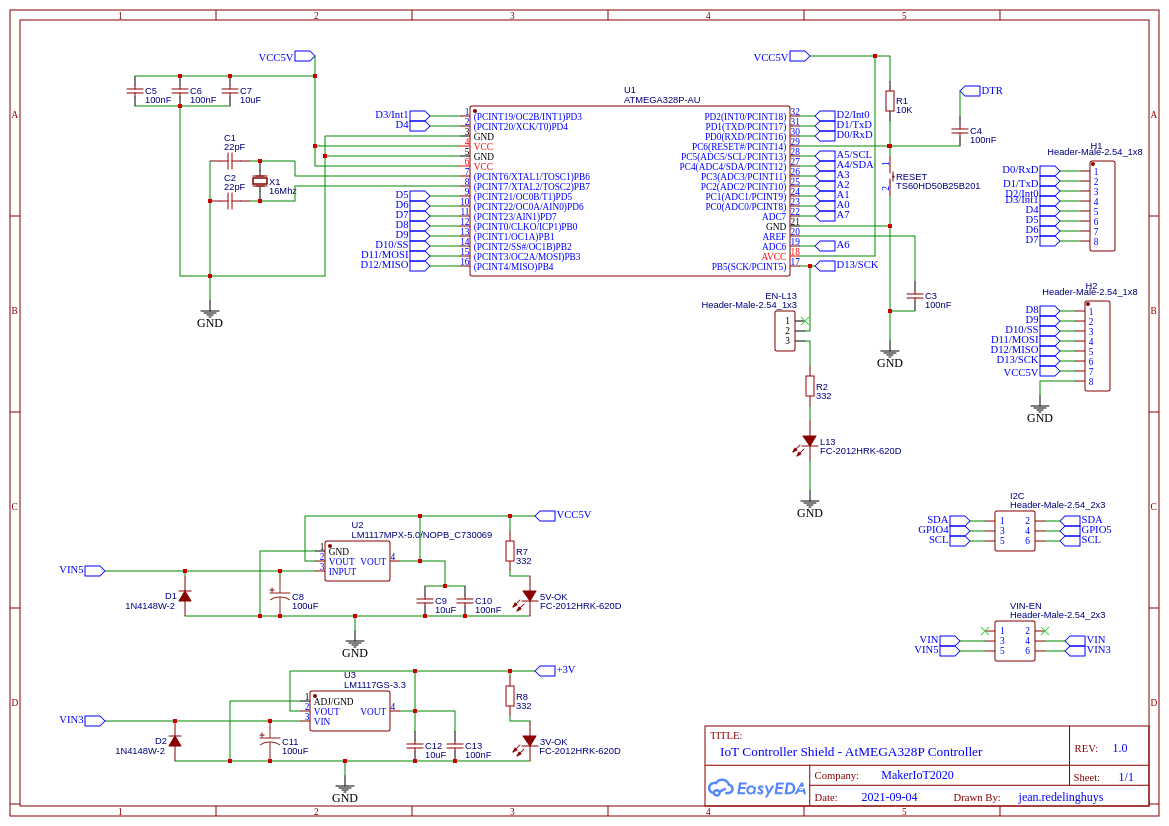
Task: Select the LM1117GS-3.3 regulator U3
Action: [x=350, y=711]
